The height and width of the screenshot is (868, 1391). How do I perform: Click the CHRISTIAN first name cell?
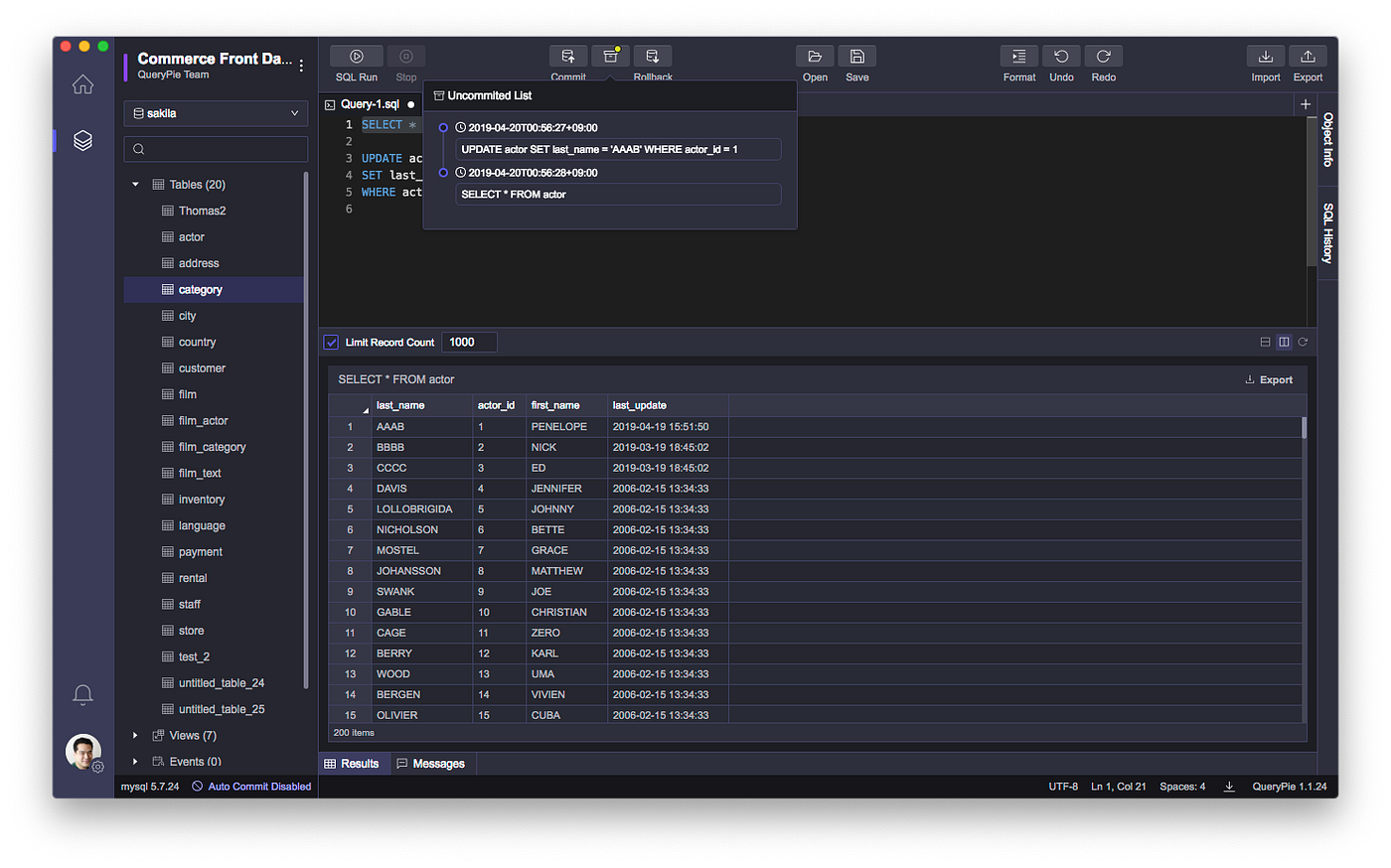pos(566,613)
